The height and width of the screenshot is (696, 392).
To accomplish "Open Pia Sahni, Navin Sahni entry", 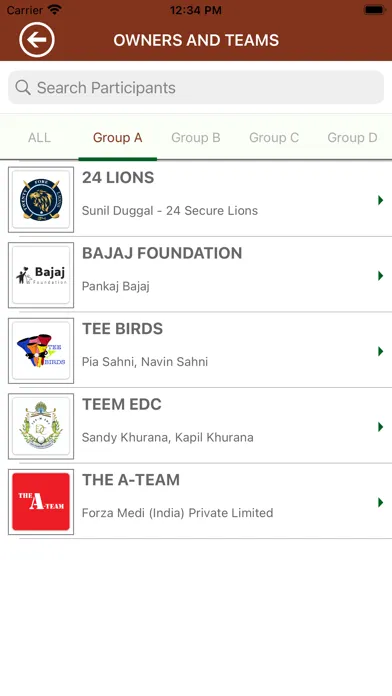I will coord(145,362).
